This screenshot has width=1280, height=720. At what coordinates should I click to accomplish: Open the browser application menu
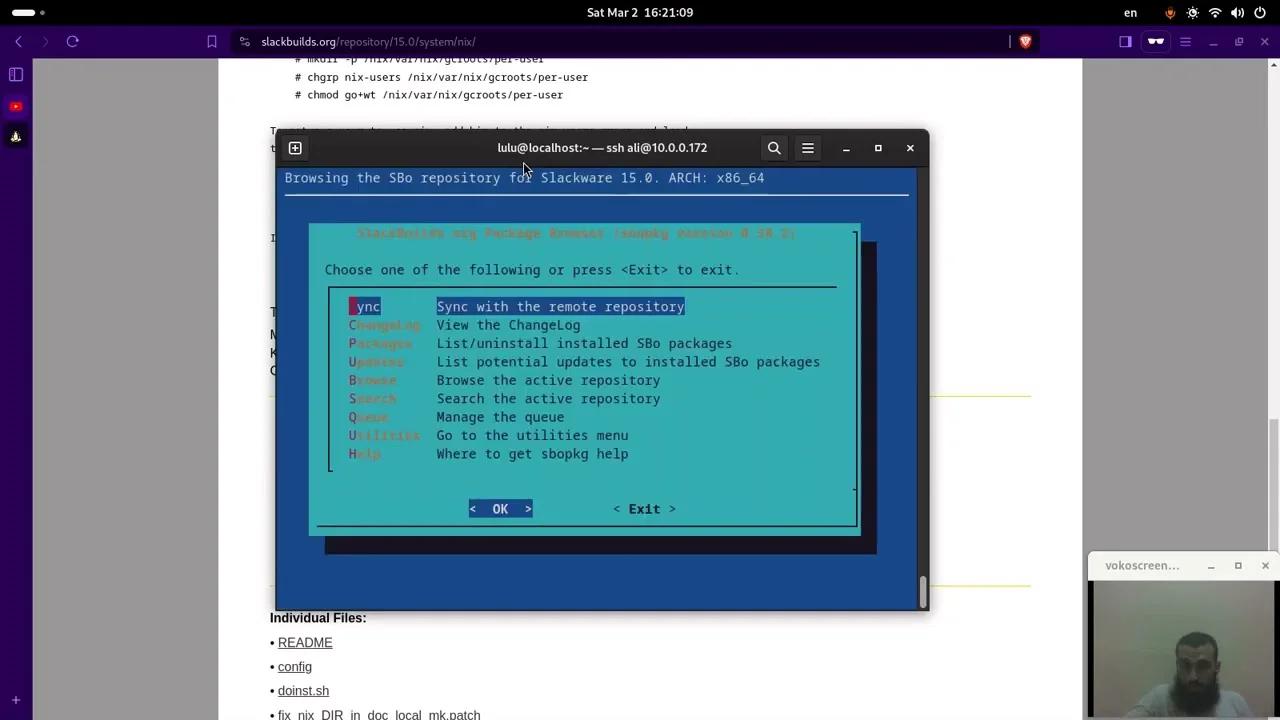(1185, 41)
